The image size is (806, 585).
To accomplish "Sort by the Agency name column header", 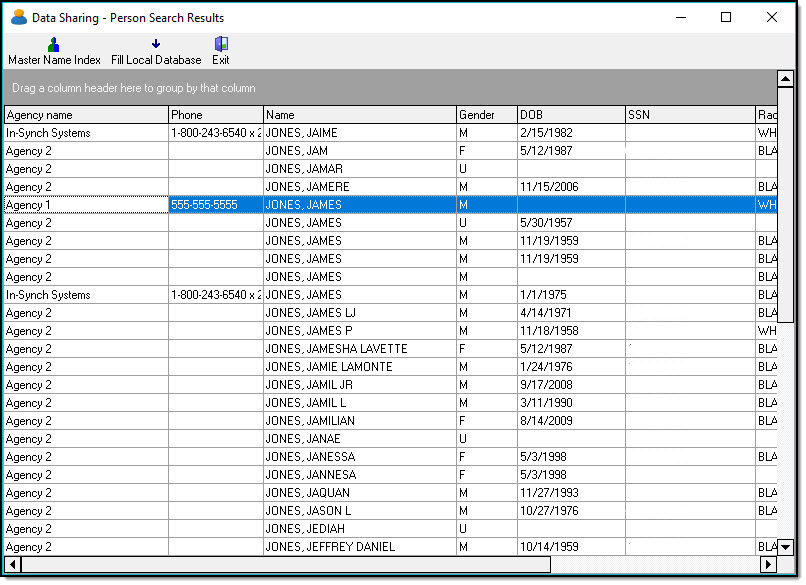I will pyautogui.click(x=86, y=115).
